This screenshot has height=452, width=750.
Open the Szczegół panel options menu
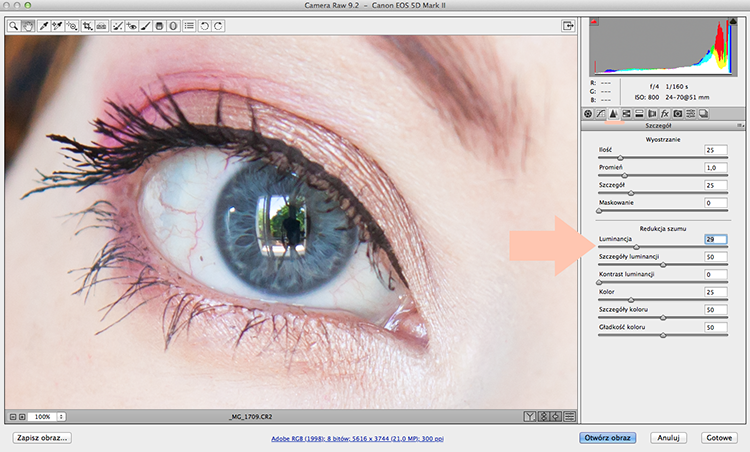pyautogui.click(x=740, y=125)
